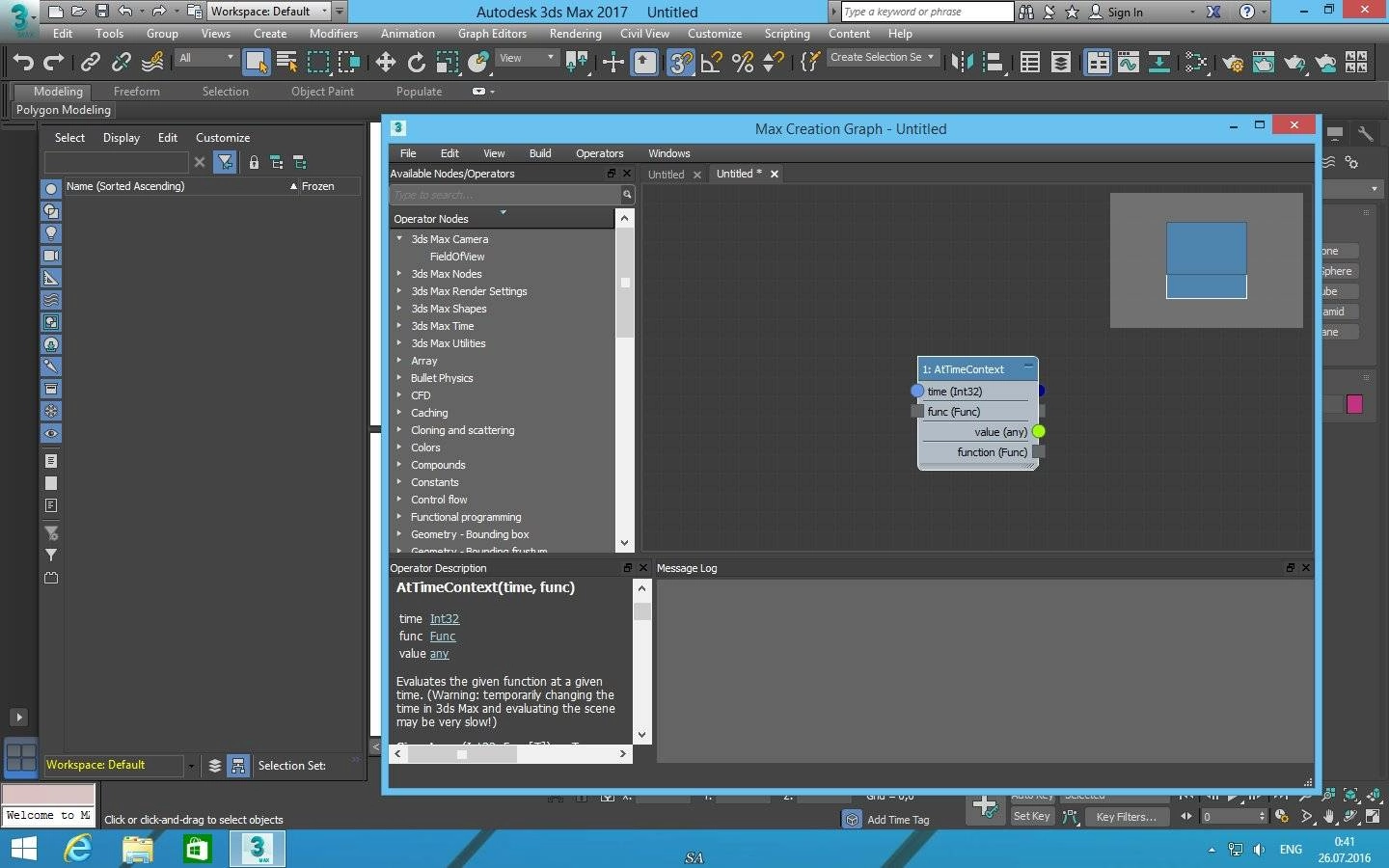This screenshot has height=868, width=1389.
Task: Open the Scripting menu
Action: pyautogui.click(x=787, y=34)
